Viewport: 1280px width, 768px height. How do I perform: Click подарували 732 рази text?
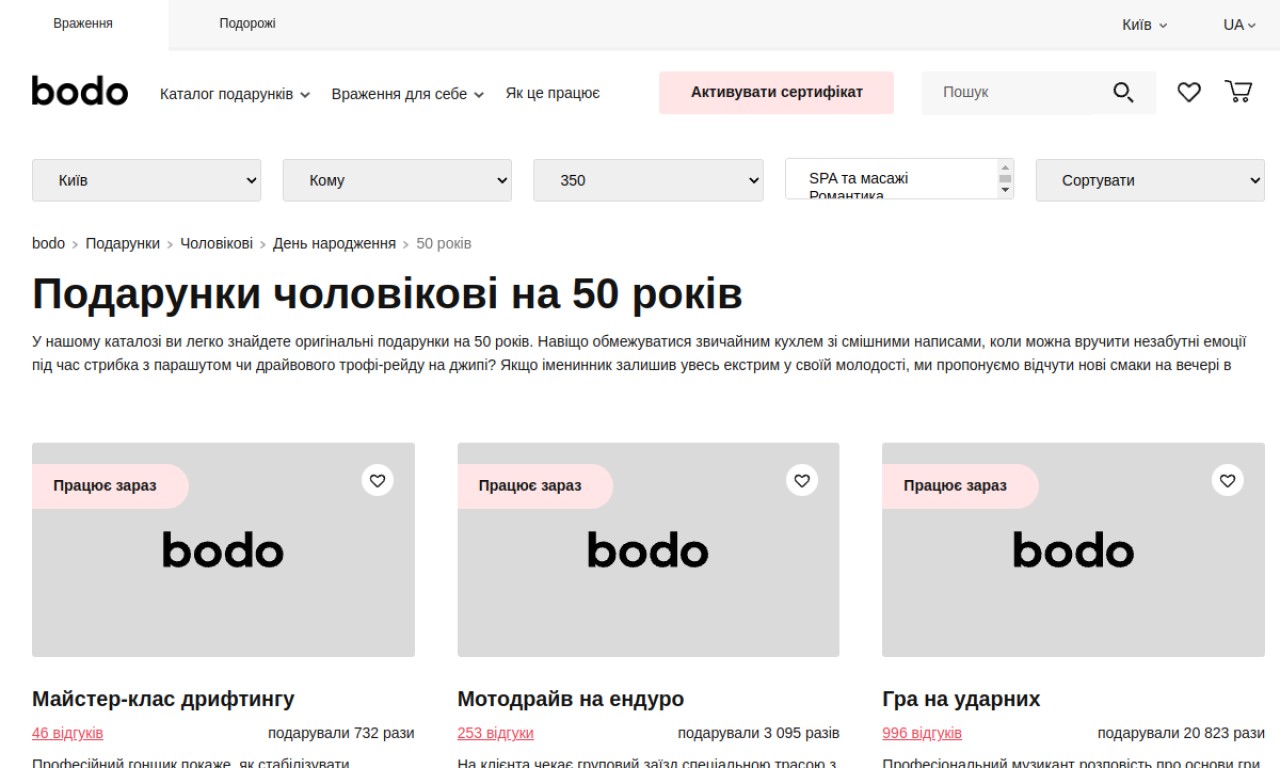tap(341, 733)
